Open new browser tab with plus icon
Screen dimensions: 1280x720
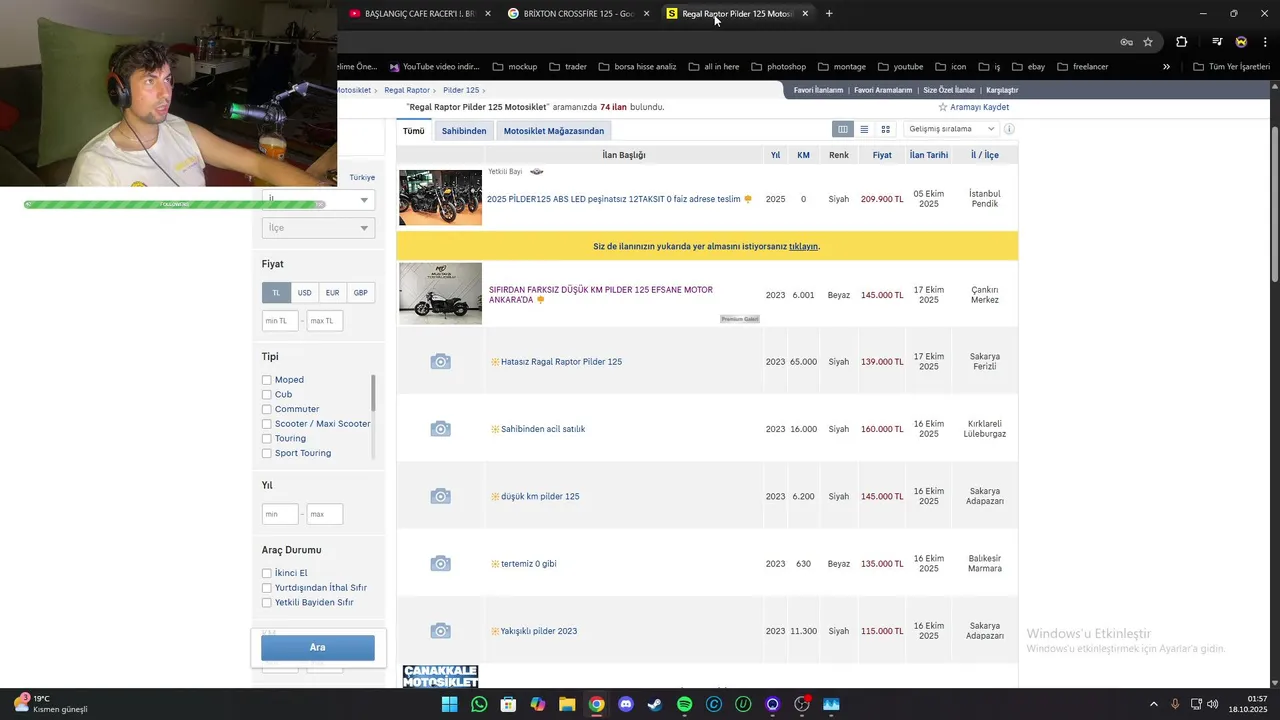pos(829,14)
